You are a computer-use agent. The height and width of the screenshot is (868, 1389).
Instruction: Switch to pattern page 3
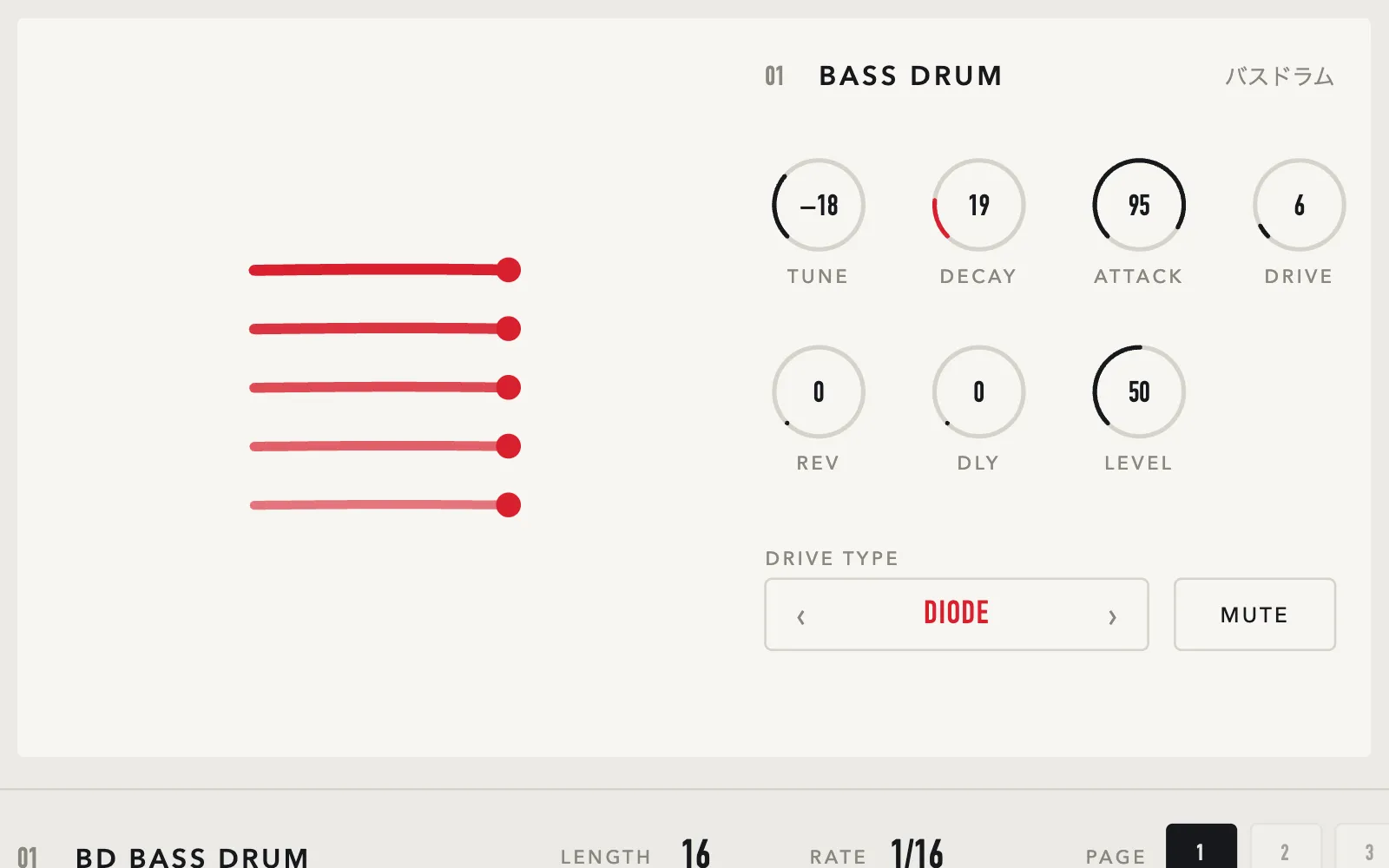coord(1363,847)
